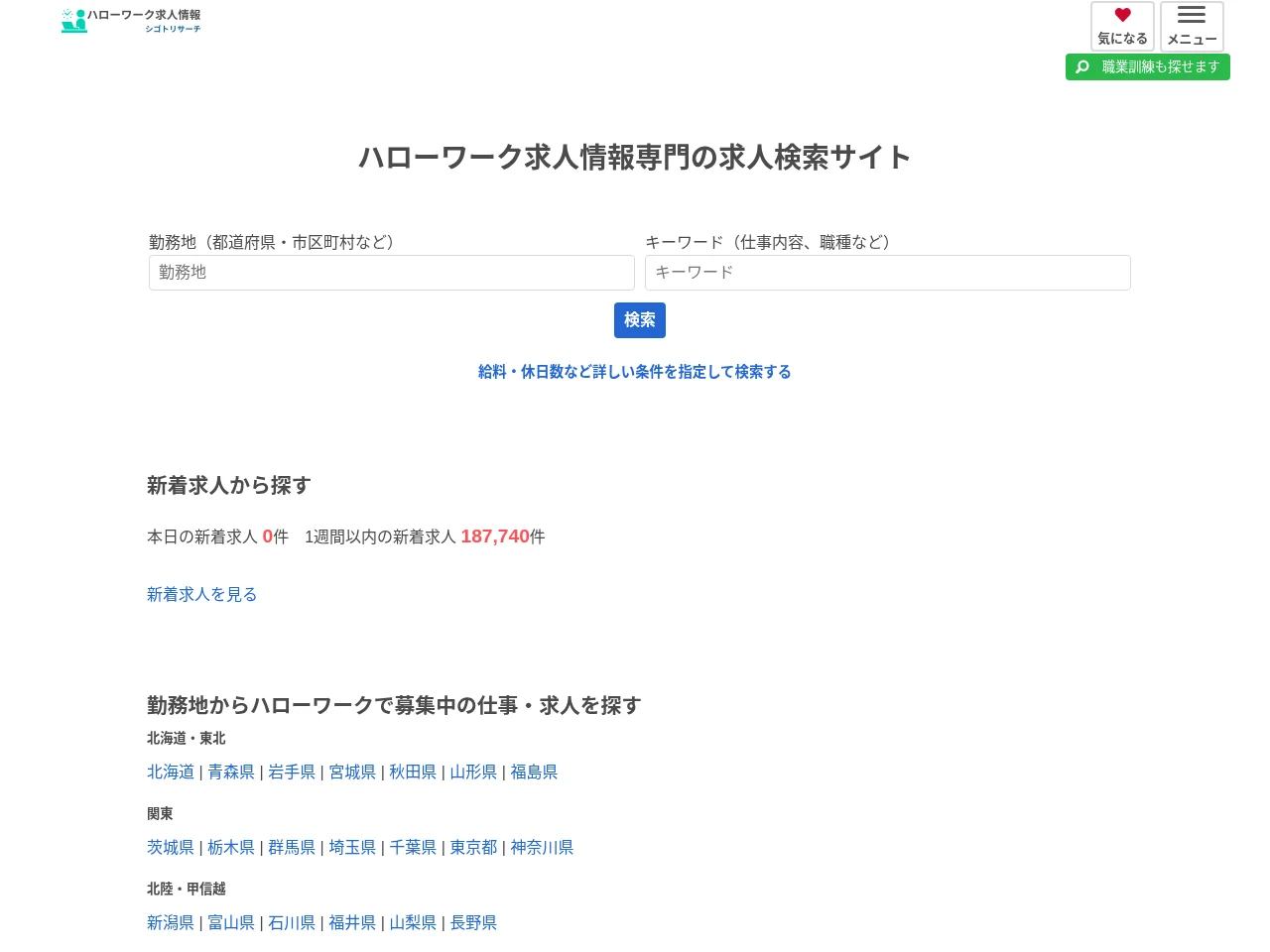Click the 勤務地からハローワークで募集中の仕事・求人を探す heading
Viewport: 1270px width, 952px height.
tap(394, 705)
